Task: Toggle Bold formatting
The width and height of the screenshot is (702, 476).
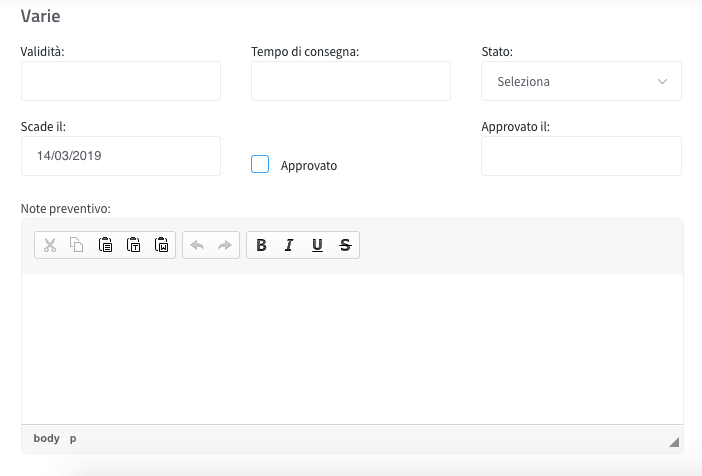Action: [261, 245]
